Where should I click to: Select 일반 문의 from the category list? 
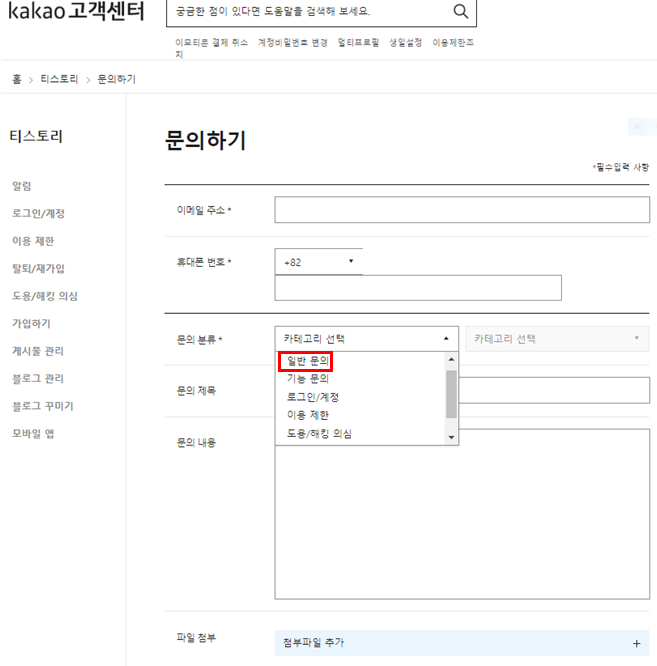tap(308, 361)
